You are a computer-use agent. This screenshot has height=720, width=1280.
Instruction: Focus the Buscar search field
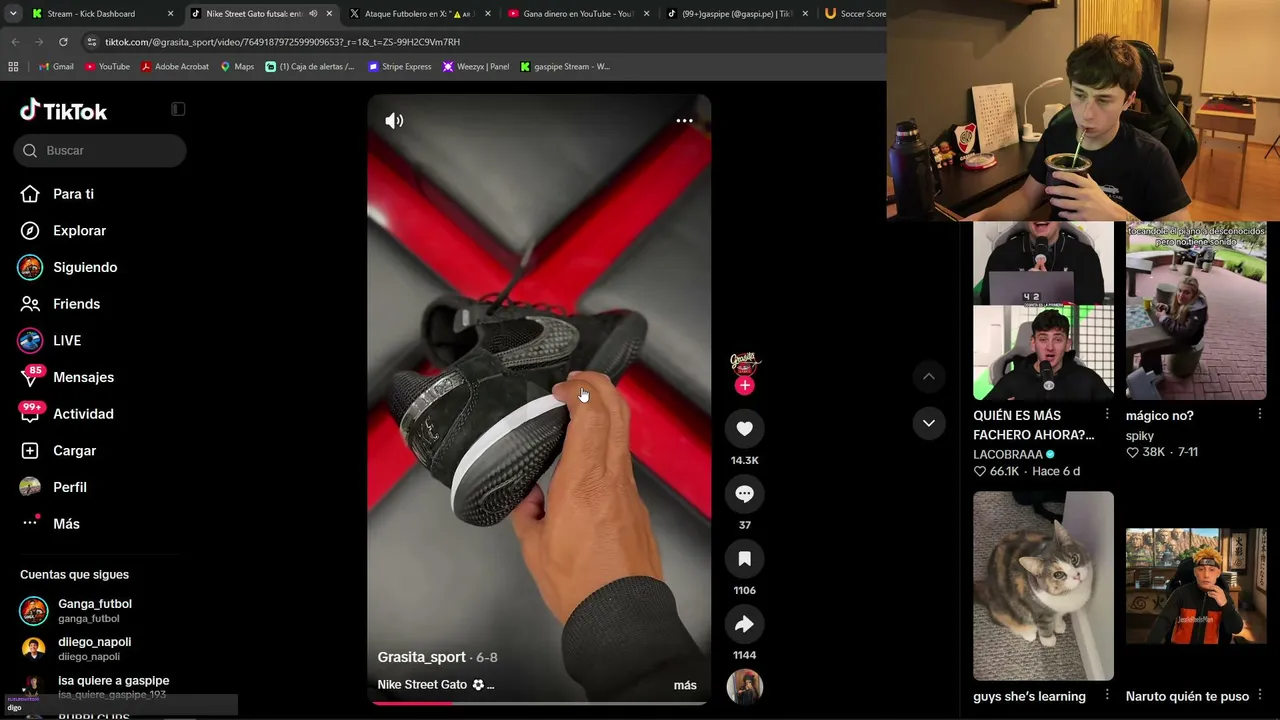pos(100,150)
